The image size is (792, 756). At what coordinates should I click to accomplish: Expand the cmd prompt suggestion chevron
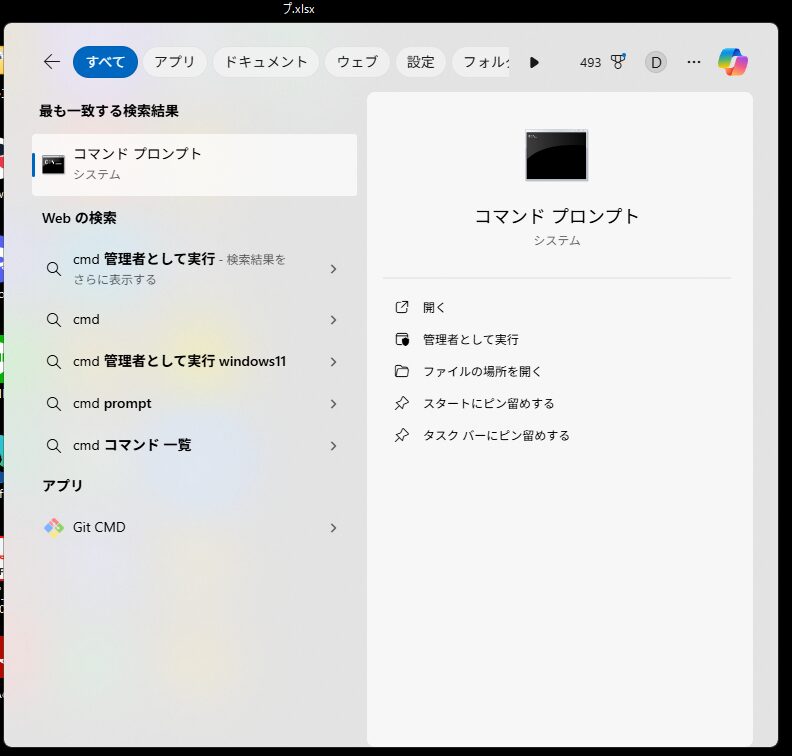(x=333, y=404)
